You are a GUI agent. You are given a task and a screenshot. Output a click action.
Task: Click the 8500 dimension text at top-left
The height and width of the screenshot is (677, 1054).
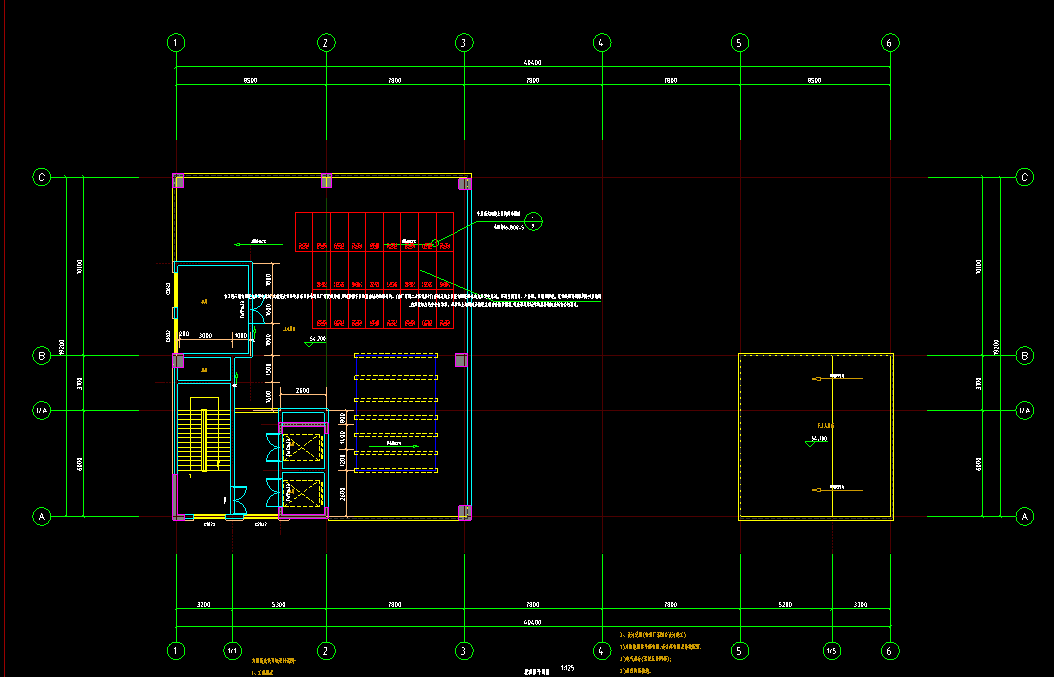tap(250, 80)
